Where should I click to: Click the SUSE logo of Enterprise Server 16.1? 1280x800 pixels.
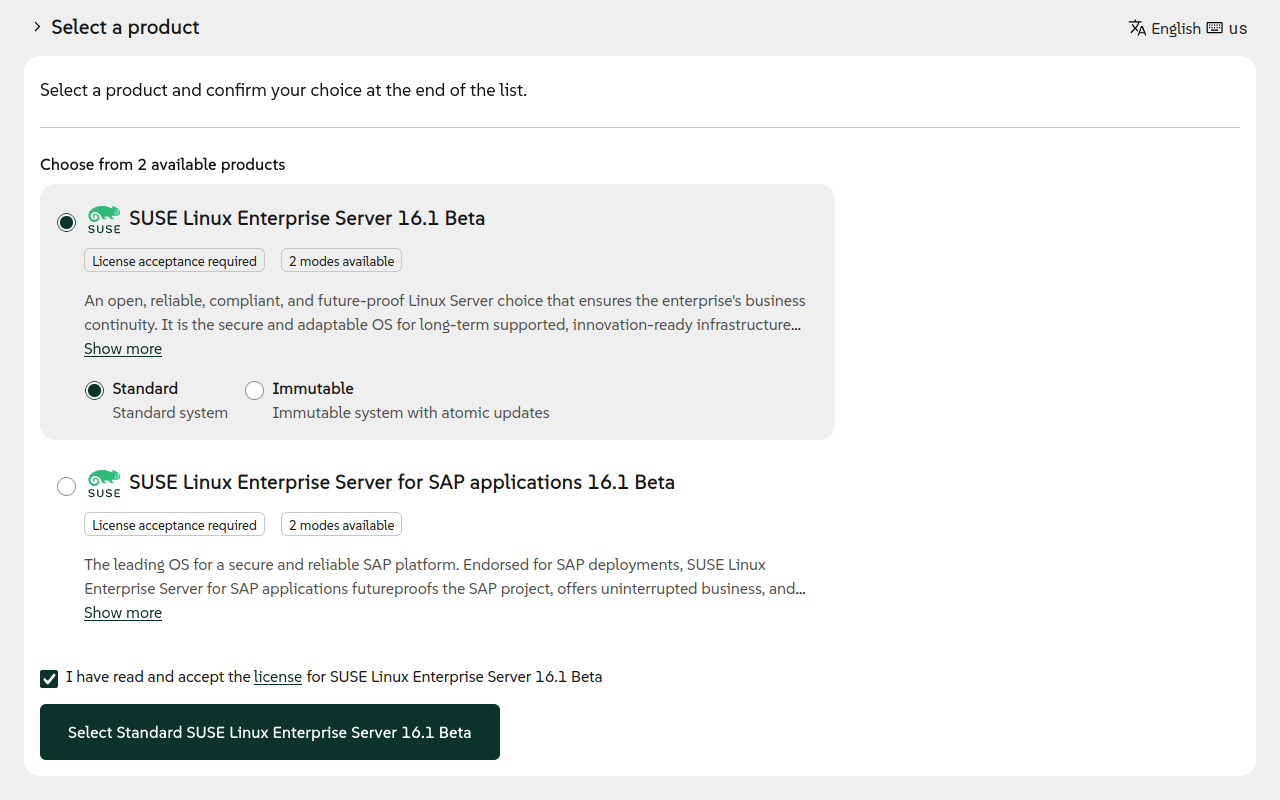tap(104, 219)
